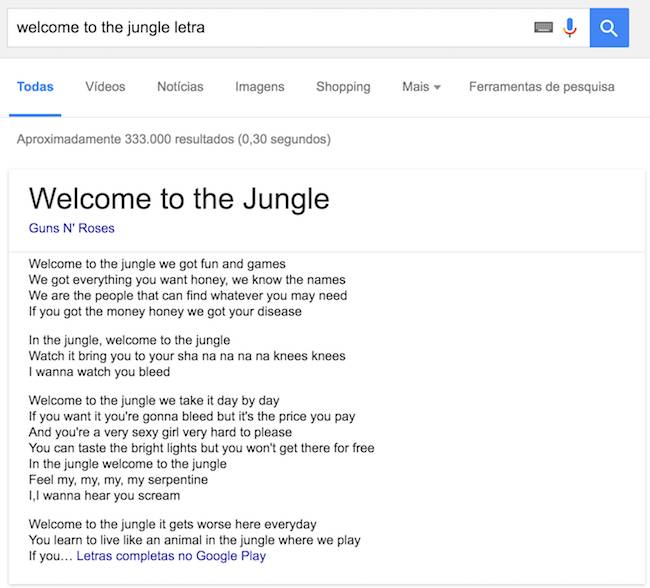650x588 pixels.
Task: Switch to the Vídeos tab
Action: tap(105, 87)
